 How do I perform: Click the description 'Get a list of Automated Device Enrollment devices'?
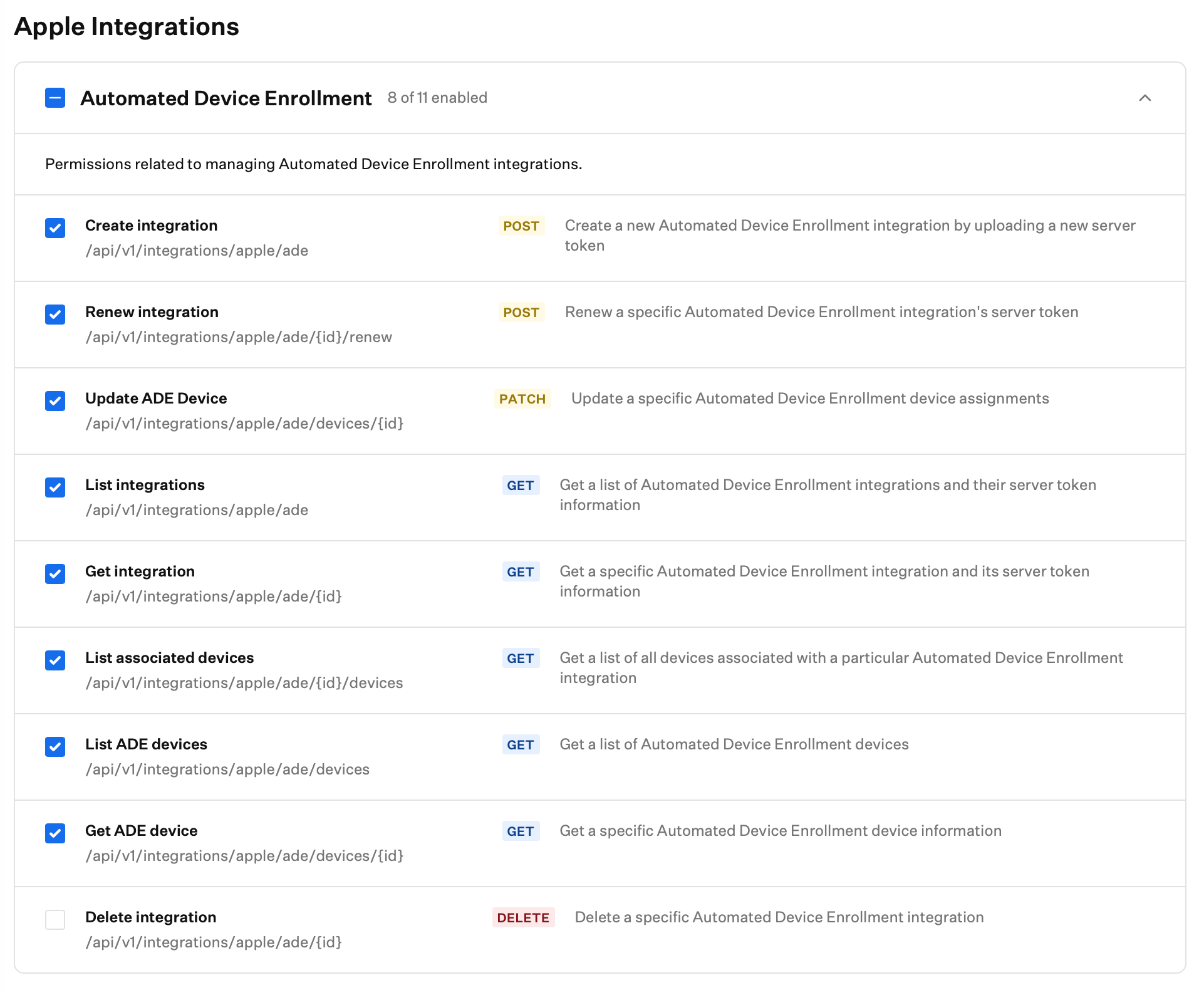(x=734, y=744)
